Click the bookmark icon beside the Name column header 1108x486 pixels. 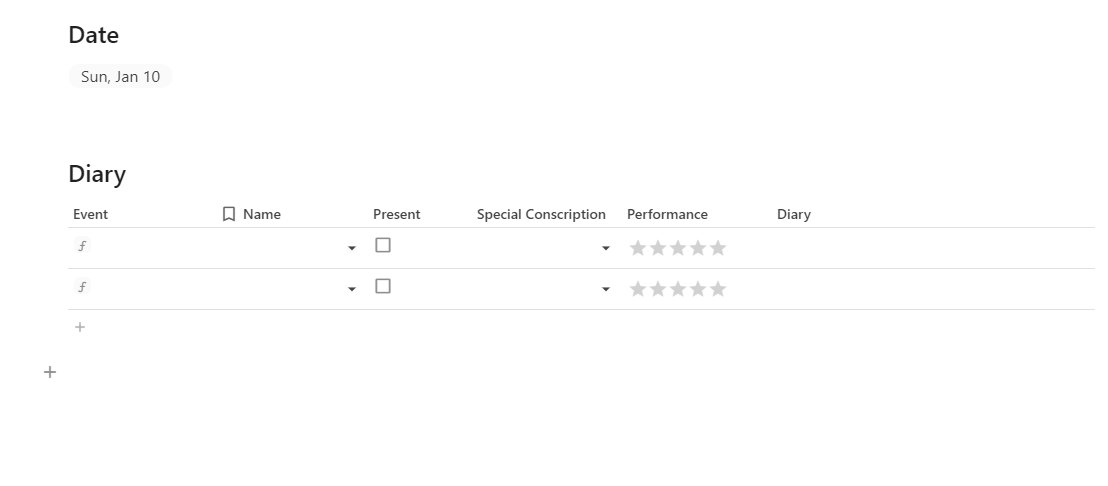point(229,214)
